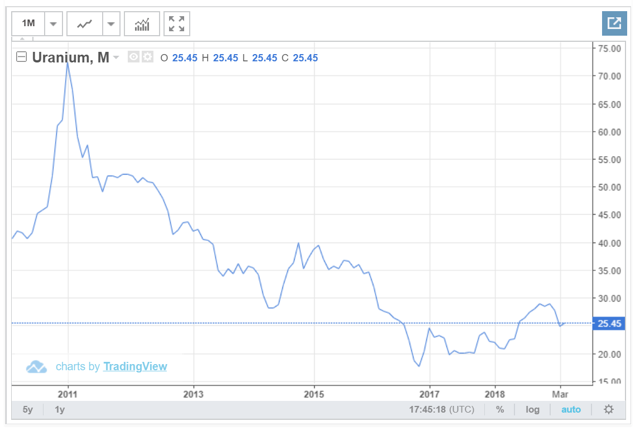This screenshot has height=431, width=640.
Task: Select the 5y date range
Action: [28, 409]
